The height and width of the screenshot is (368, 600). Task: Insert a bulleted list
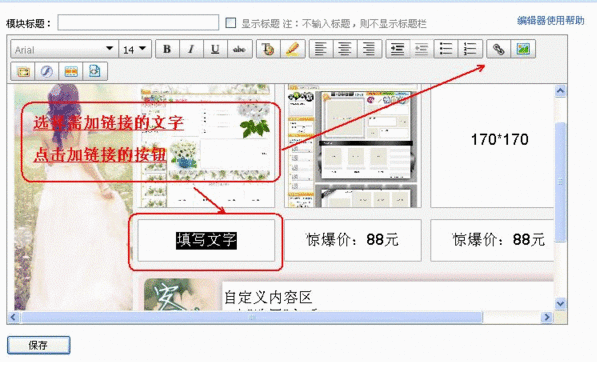point(446,49)
